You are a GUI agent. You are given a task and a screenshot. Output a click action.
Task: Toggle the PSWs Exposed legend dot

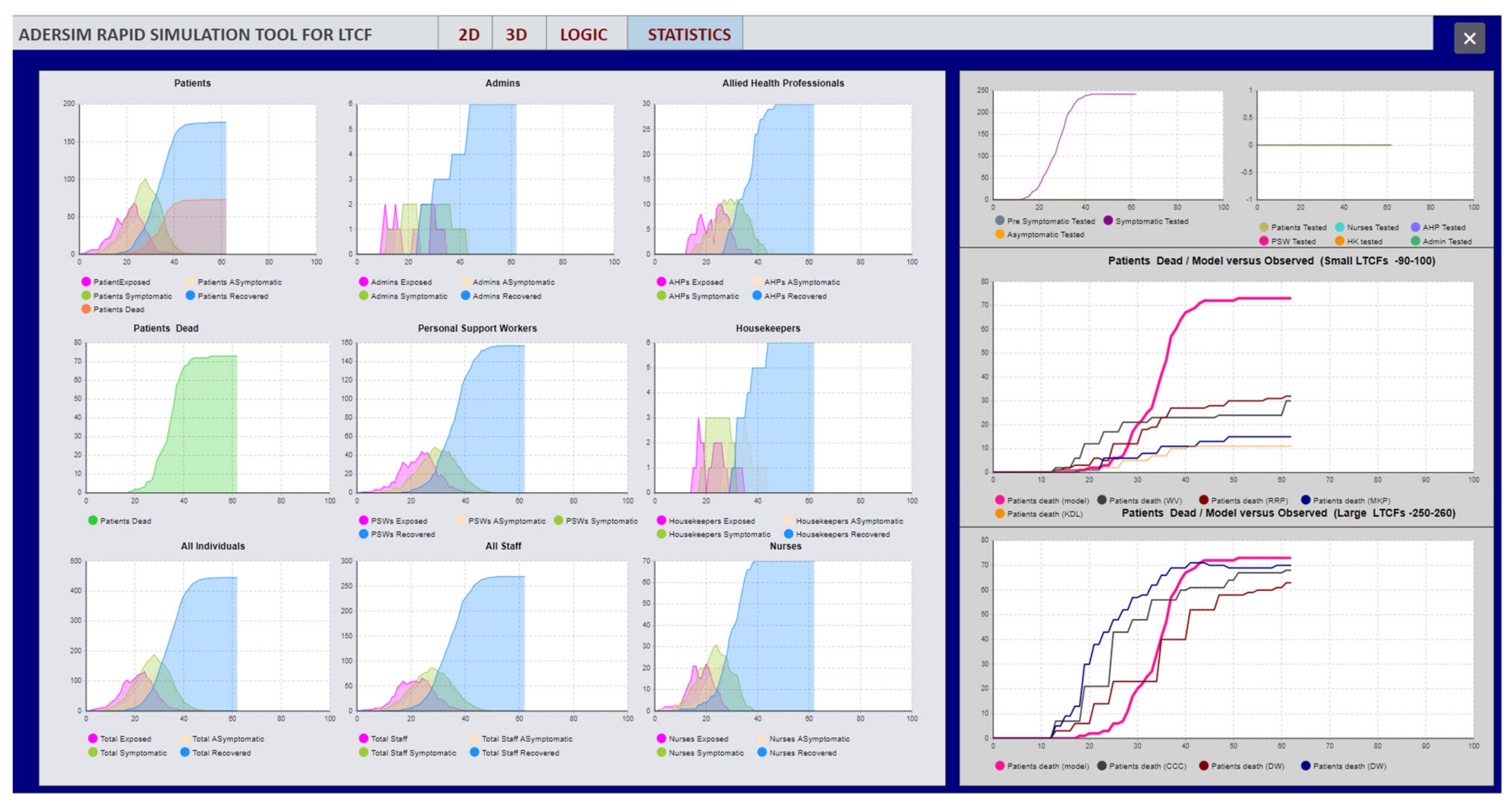pyautogui.click(x=363, y=521)
